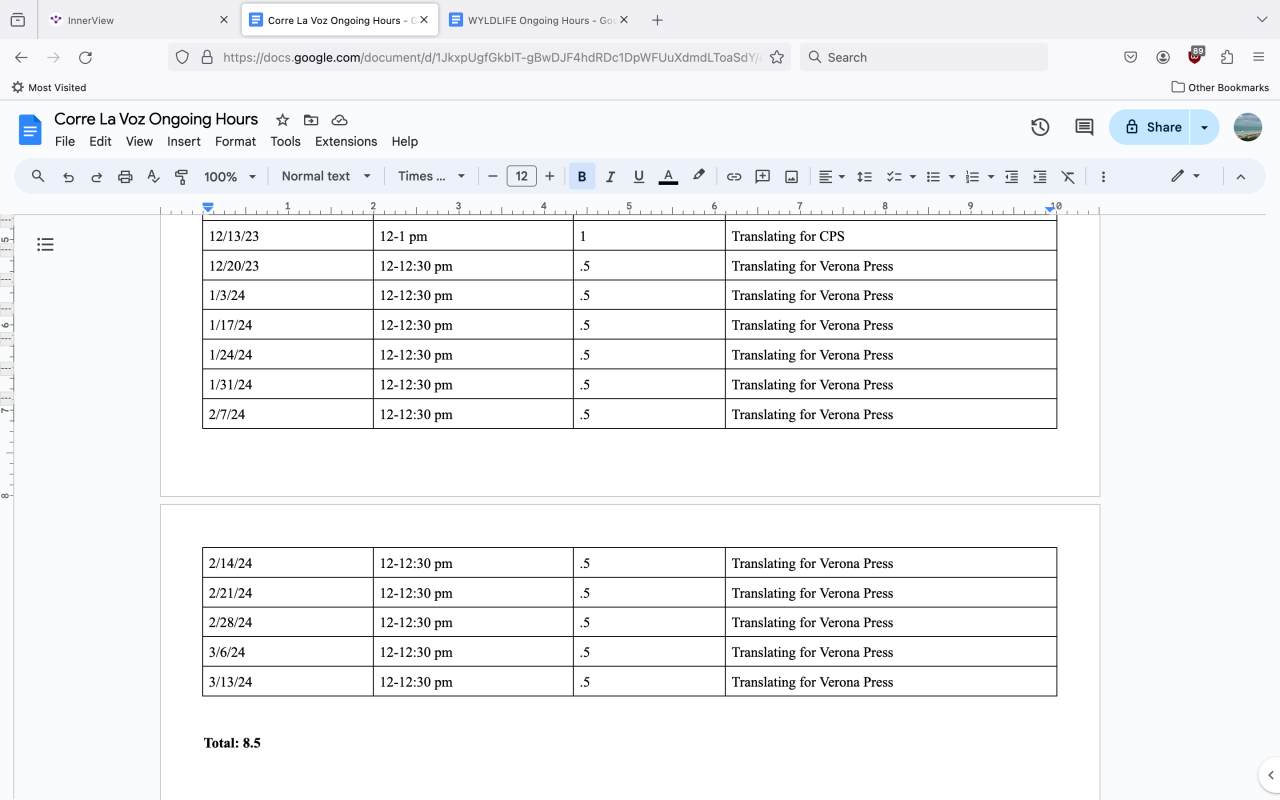Click the Share button
This screenshot has height=800, width=1280.
1150,127
